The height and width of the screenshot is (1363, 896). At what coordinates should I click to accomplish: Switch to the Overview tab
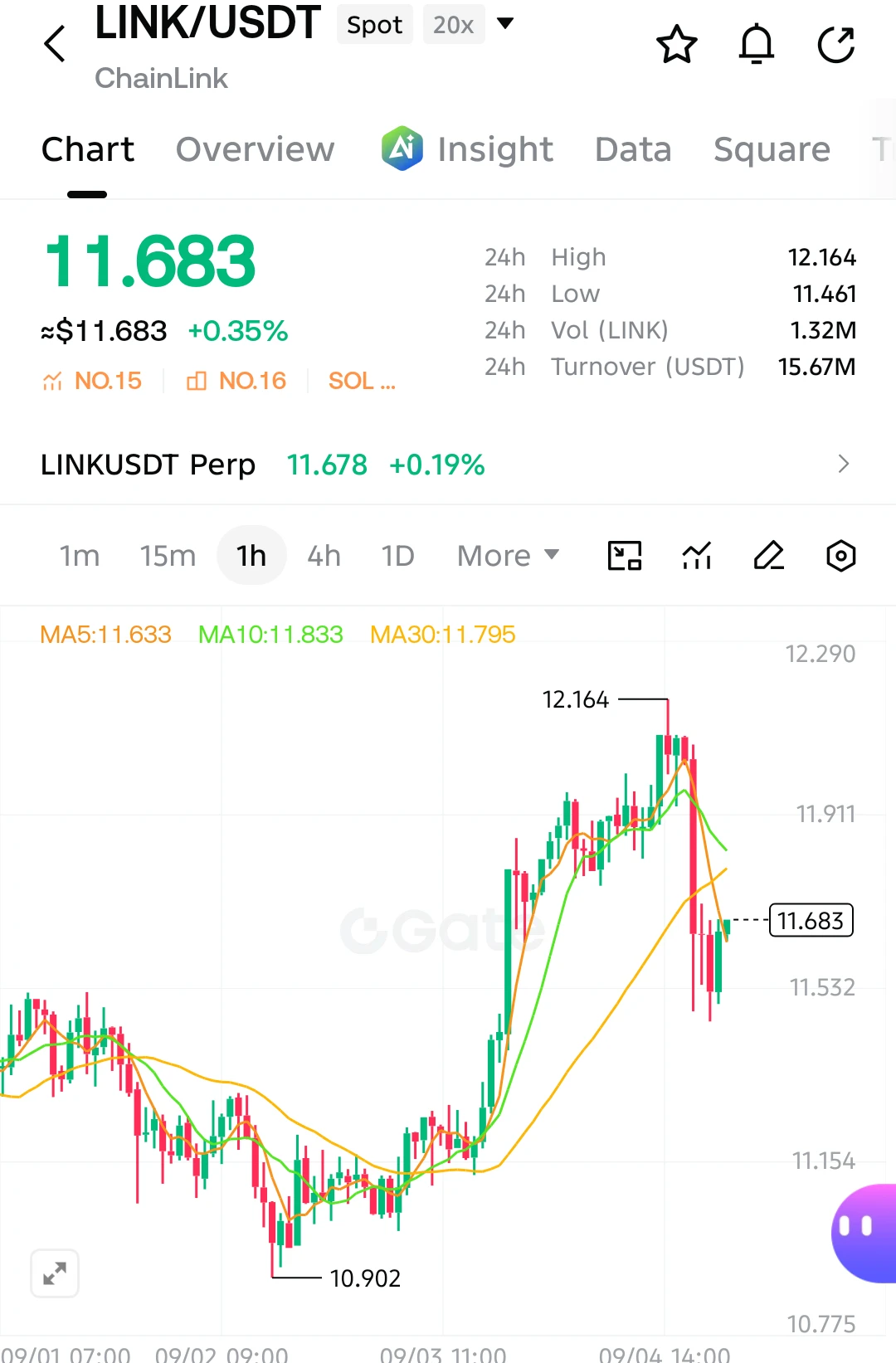[x=256, y=149]
